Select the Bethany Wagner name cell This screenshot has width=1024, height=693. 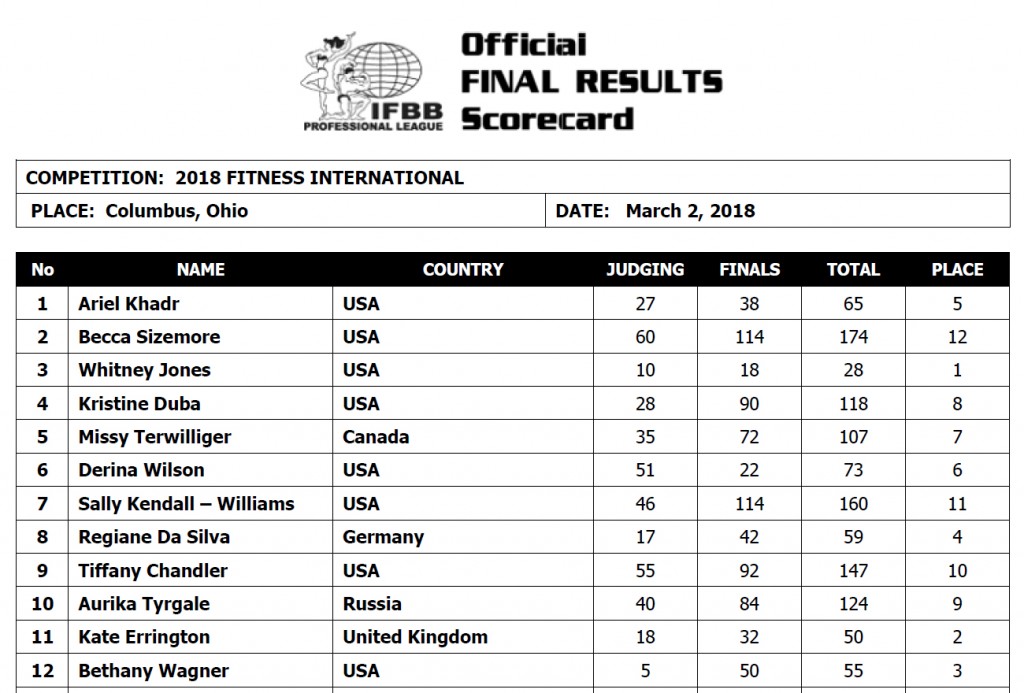tap(153, 671)
